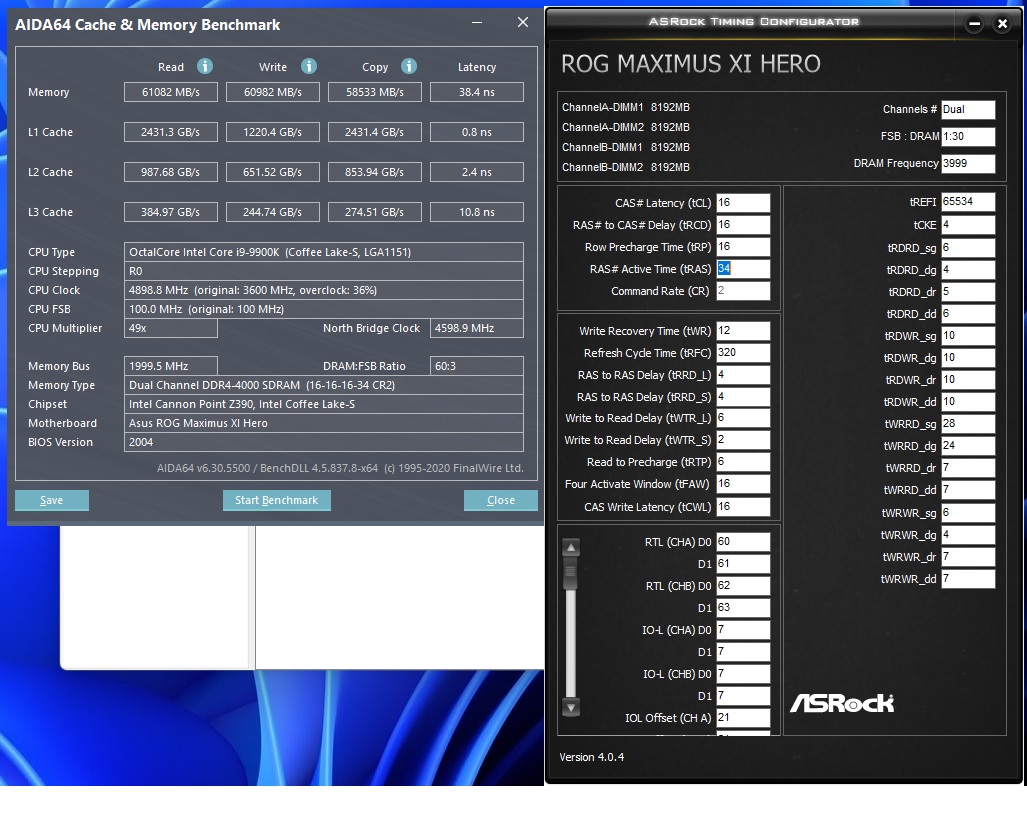The image size is (1027, 821).
Task: Click the Write Recovery Time (tWR) field
Action: point(743,331)
